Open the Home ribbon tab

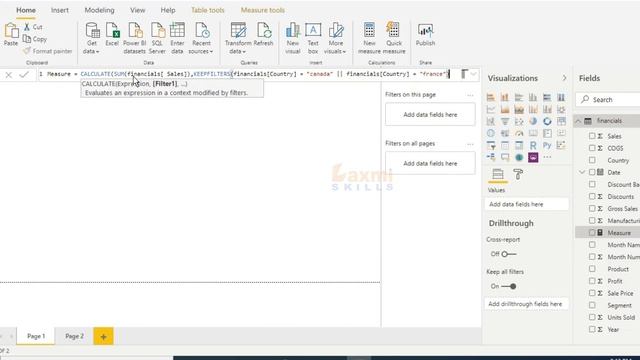click(26, 10)
